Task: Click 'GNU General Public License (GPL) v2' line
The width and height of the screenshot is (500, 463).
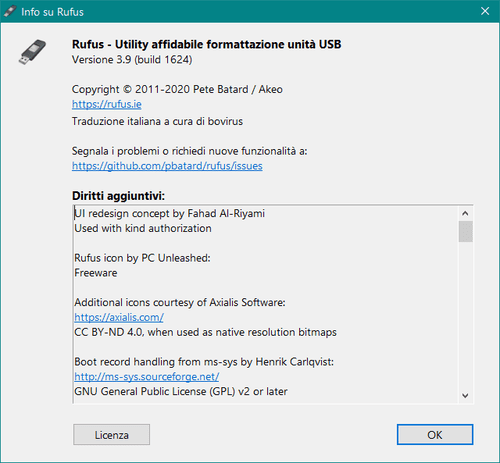Action: pyautogui.click(x=181, y=392)
